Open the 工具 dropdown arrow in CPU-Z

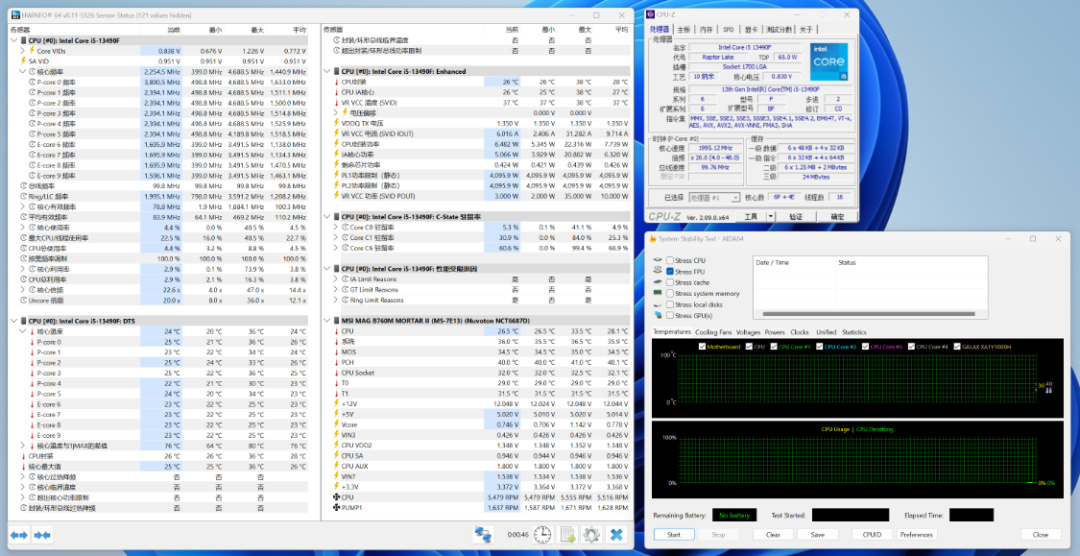(772, 216)
